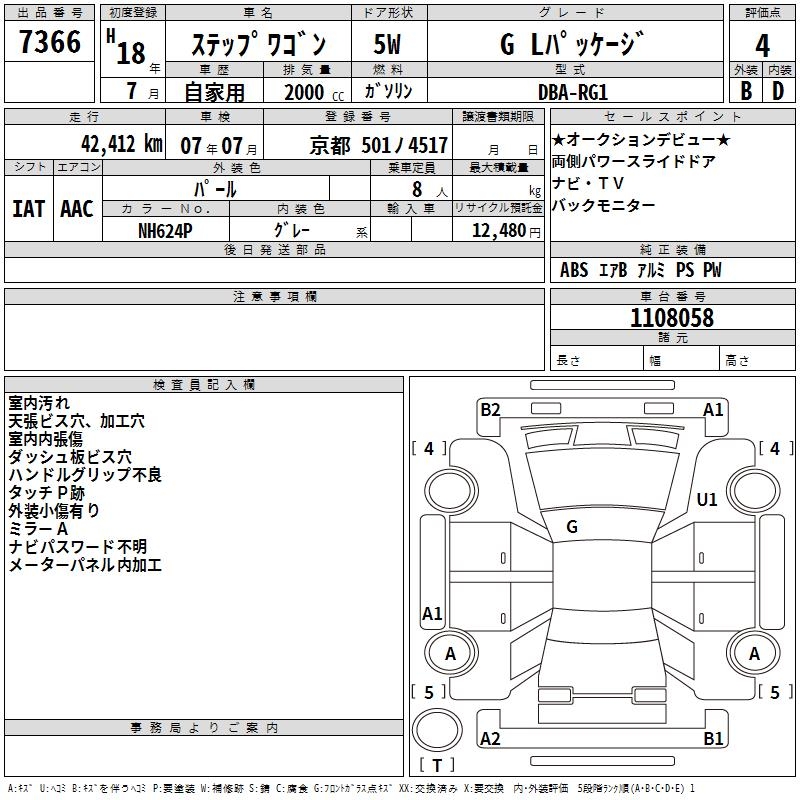This screenshot has height=800, width=800.
Task: Click the equipment line ABS エアB アルミ PS PW
Action: [x=641, y=270]
